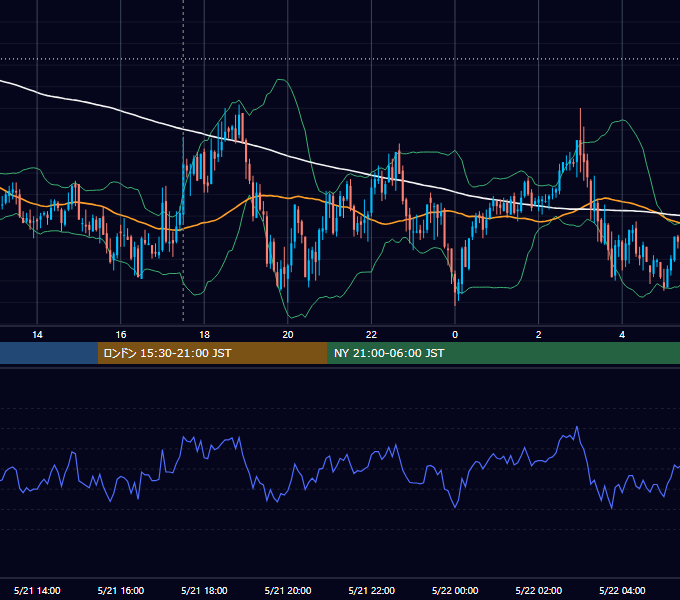Click the '5/21 14:00' label on the lower axis
This screenshot has width=680, height=600.
[x=37, y=590]
